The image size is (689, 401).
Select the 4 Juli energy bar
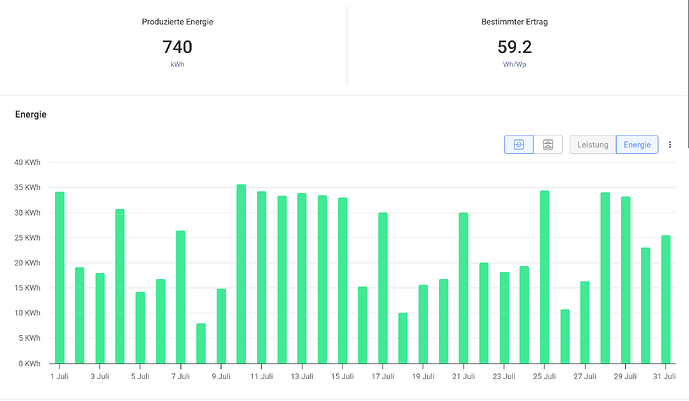[120, 286]
